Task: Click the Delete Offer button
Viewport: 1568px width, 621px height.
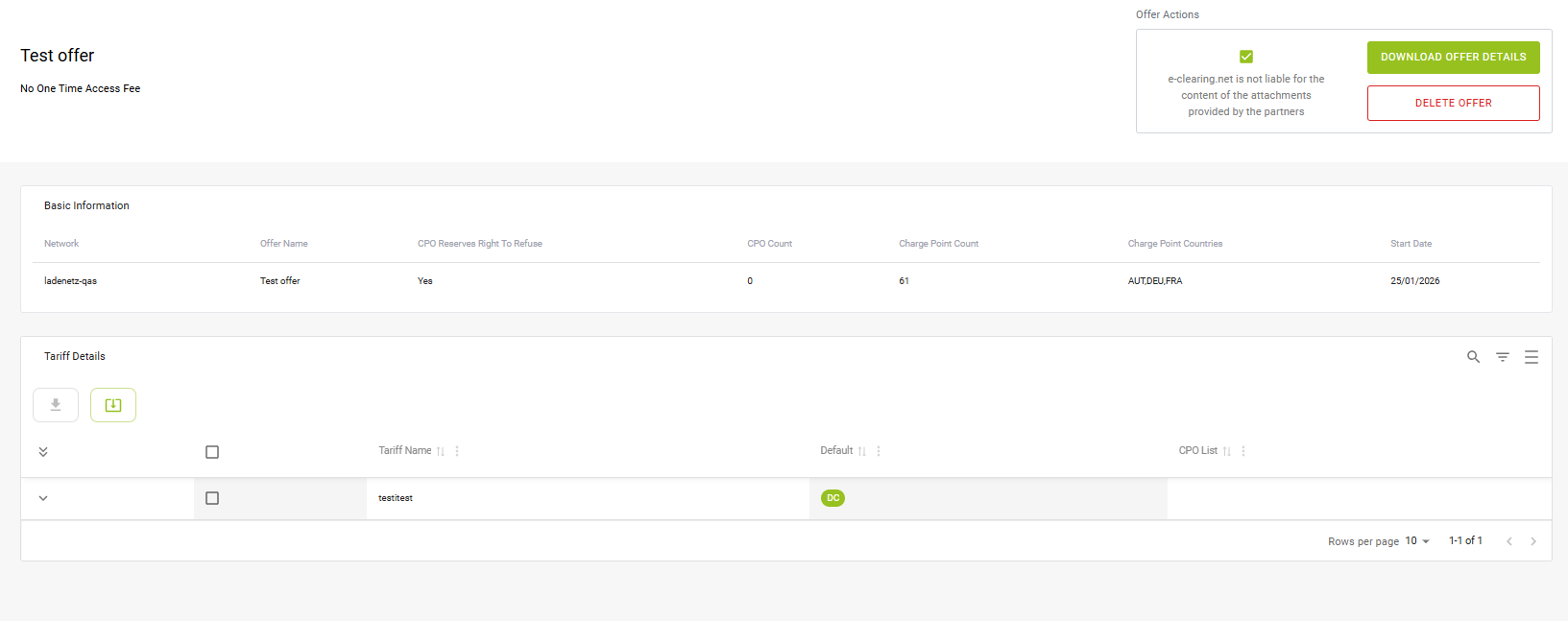Action: click(1453, 104)
